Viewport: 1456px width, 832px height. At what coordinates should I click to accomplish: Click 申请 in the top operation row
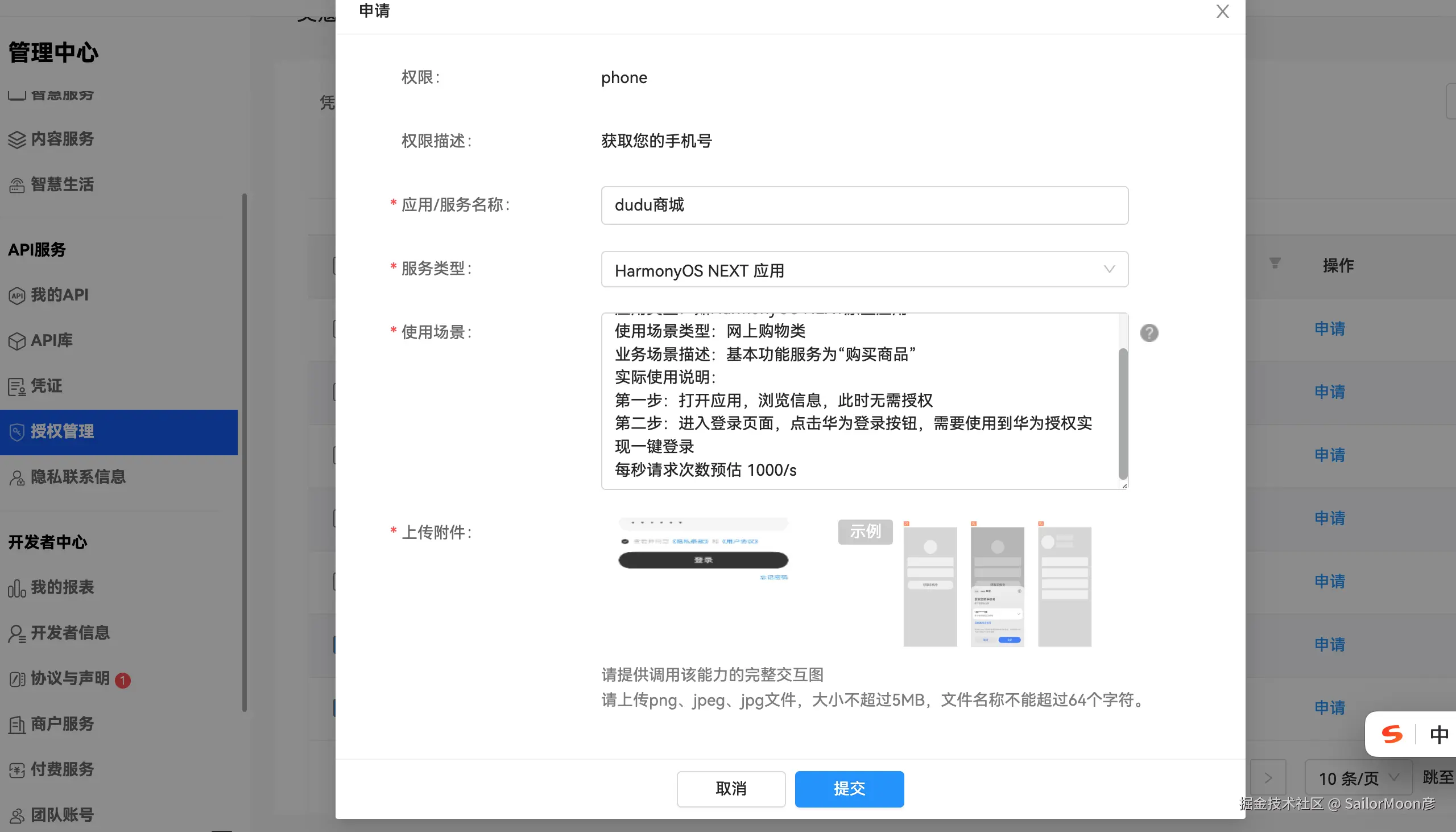tap(1329, 328)
